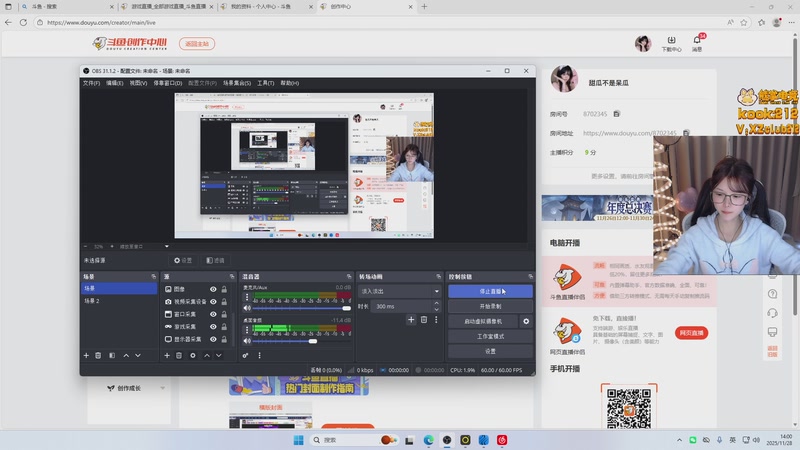Open 视图(V) menu in OBS
The height and width of the screenshot is (450, 800).
point(138,83)
